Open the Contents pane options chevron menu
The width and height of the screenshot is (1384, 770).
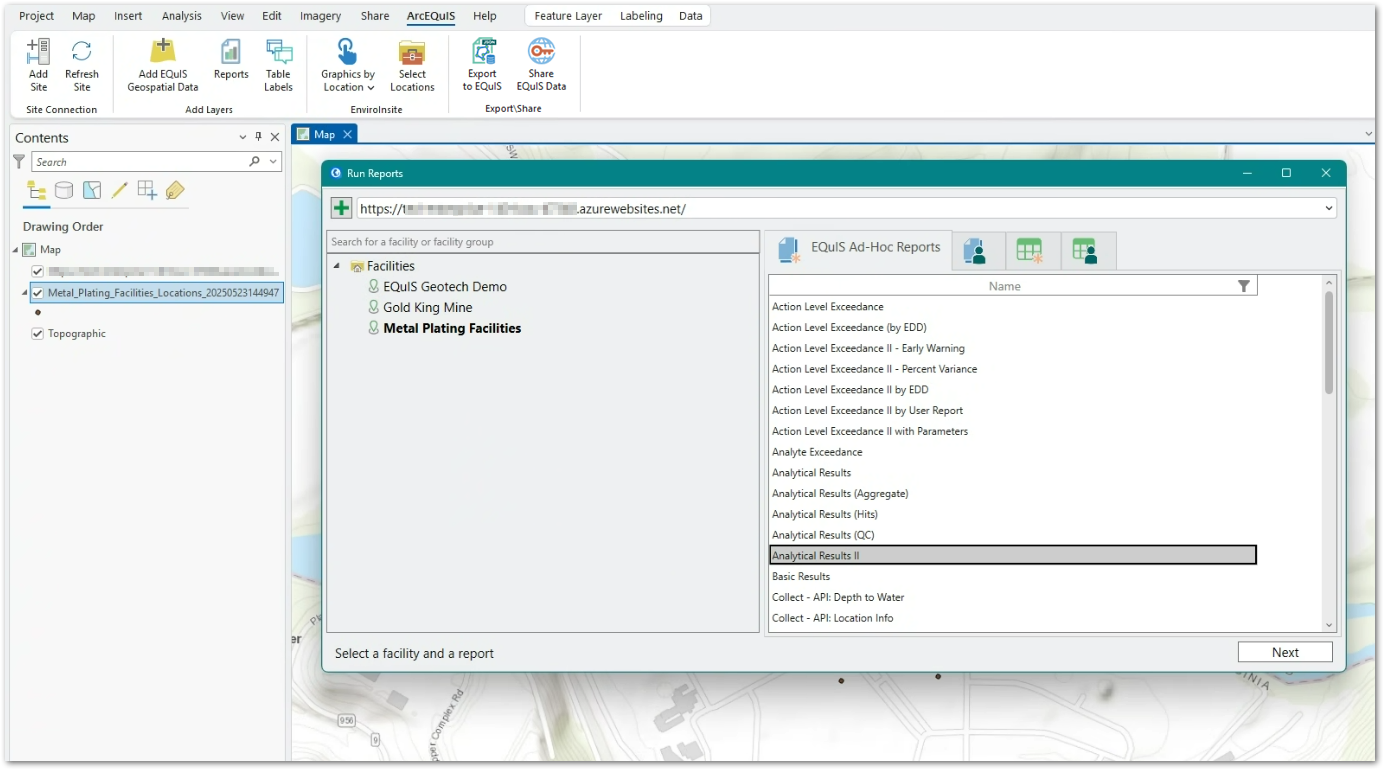(x=242, y=137)
